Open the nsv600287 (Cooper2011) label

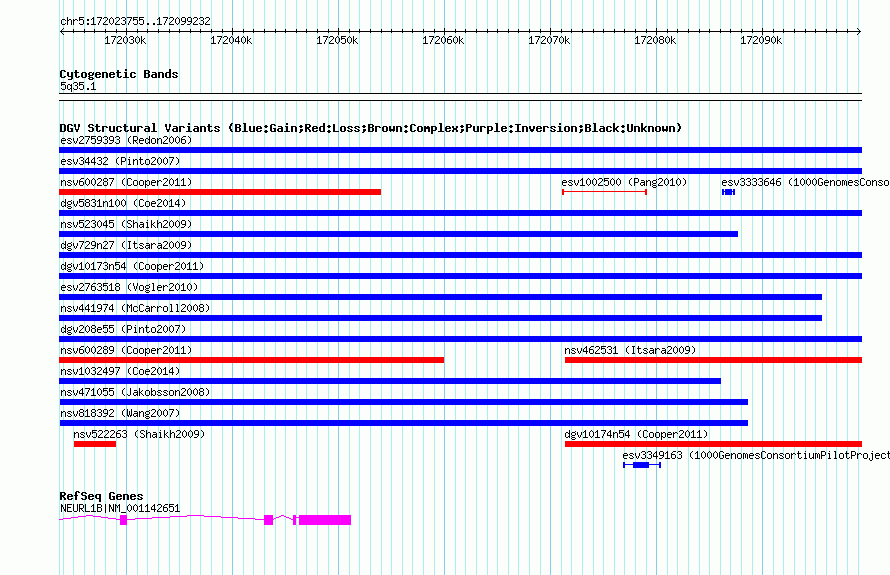[x=126, y=182]
